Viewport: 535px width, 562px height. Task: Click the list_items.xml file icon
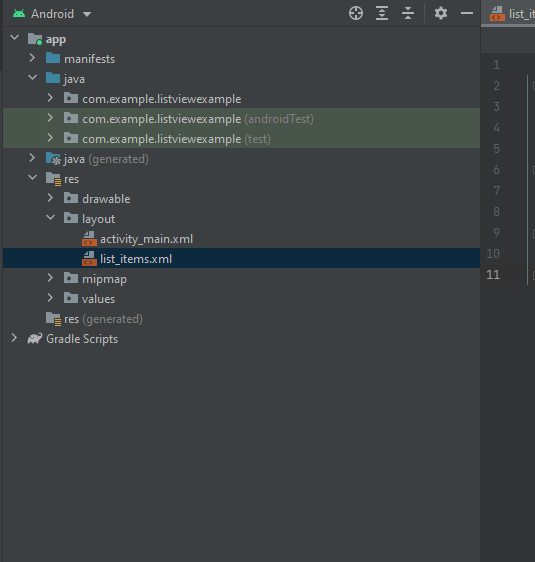pos(89,258)
